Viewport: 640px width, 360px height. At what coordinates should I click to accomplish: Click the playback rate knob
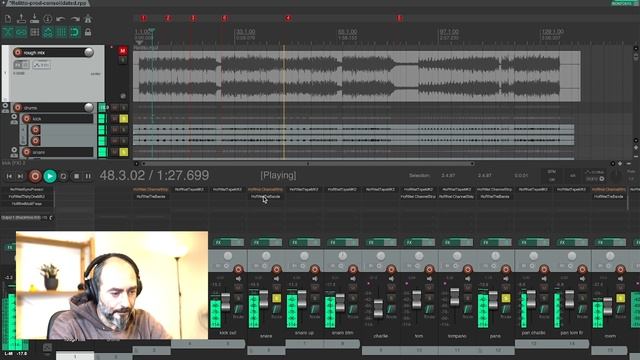pos(616,176)
